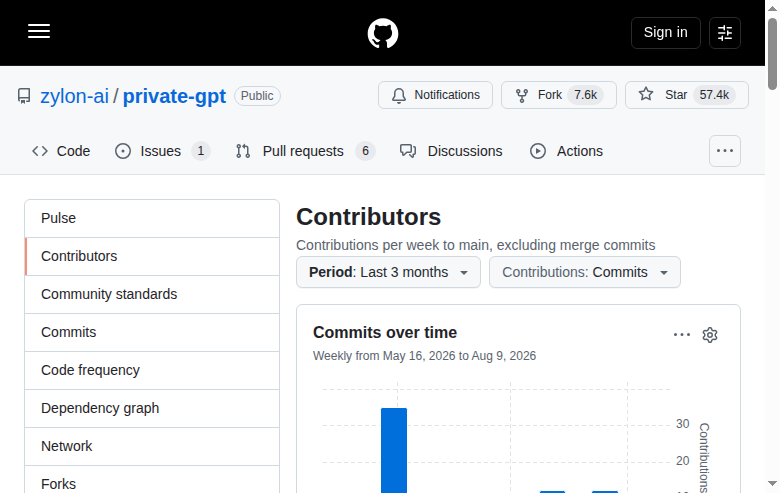Open the private-gpt repository link
780x493 pixels.
pos(174,96)
